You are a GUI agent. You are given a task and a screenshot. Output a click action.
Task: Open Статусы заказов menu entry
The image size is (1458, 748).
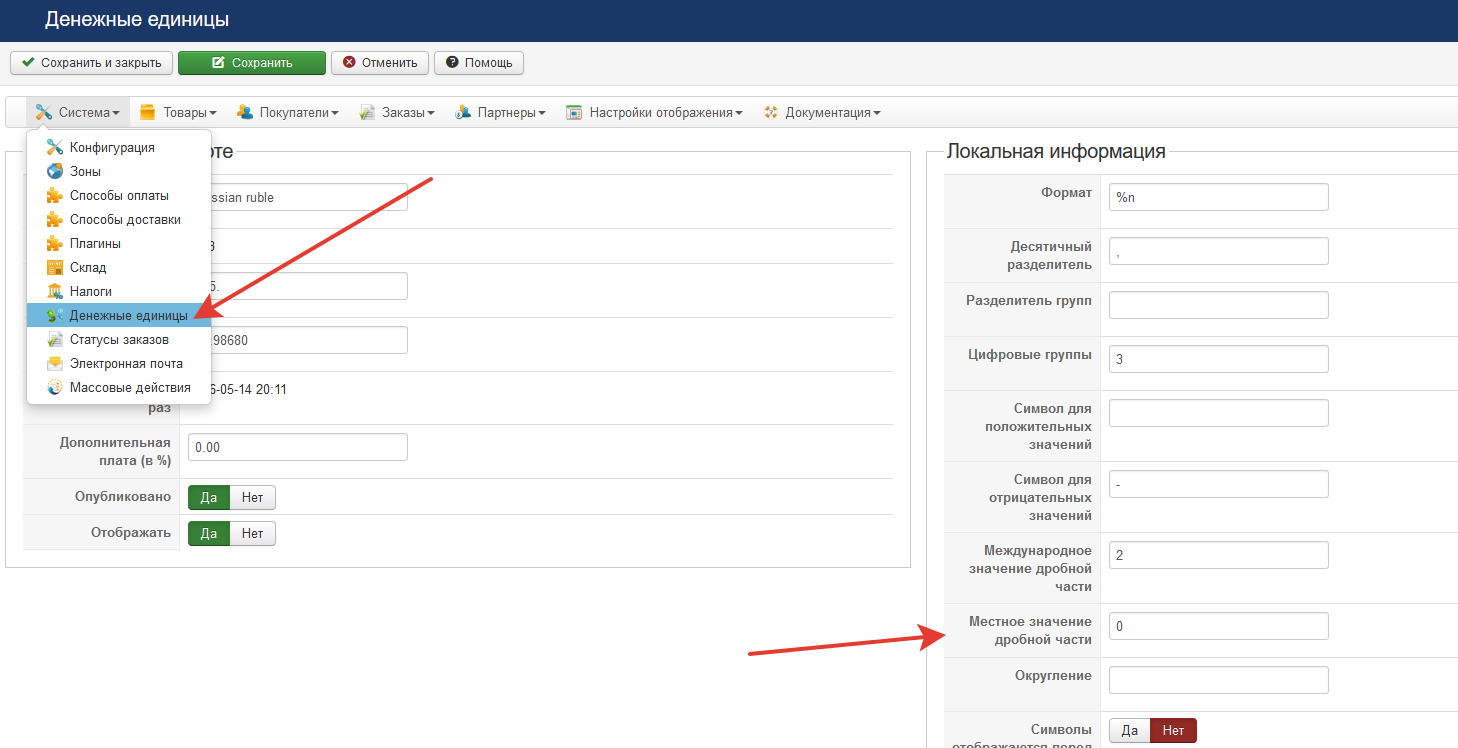[119, 339]
